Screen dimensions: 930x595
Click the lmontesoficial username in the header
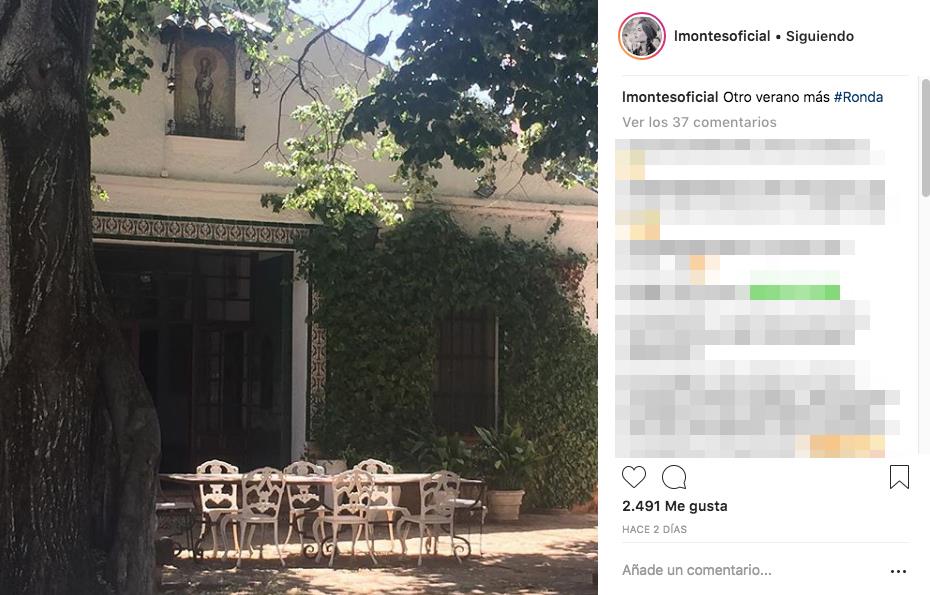[722, 36]
